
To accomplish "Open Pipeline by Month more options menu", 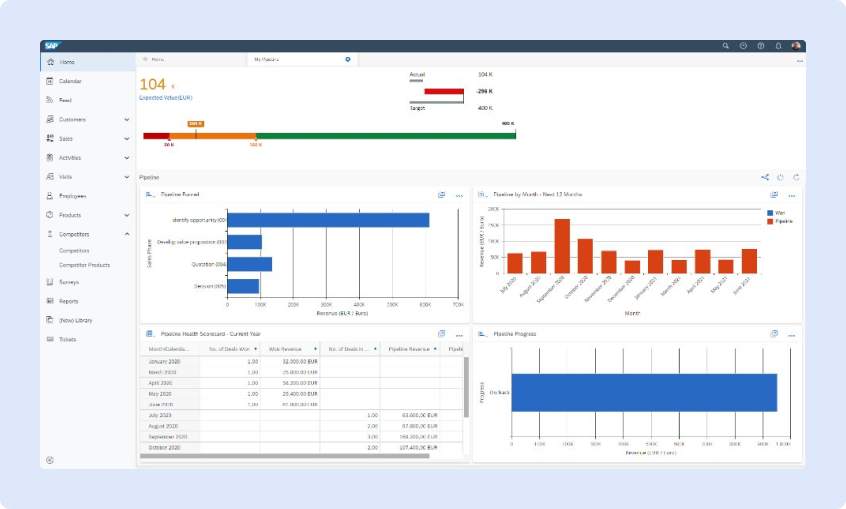I will tap(792, 195).
